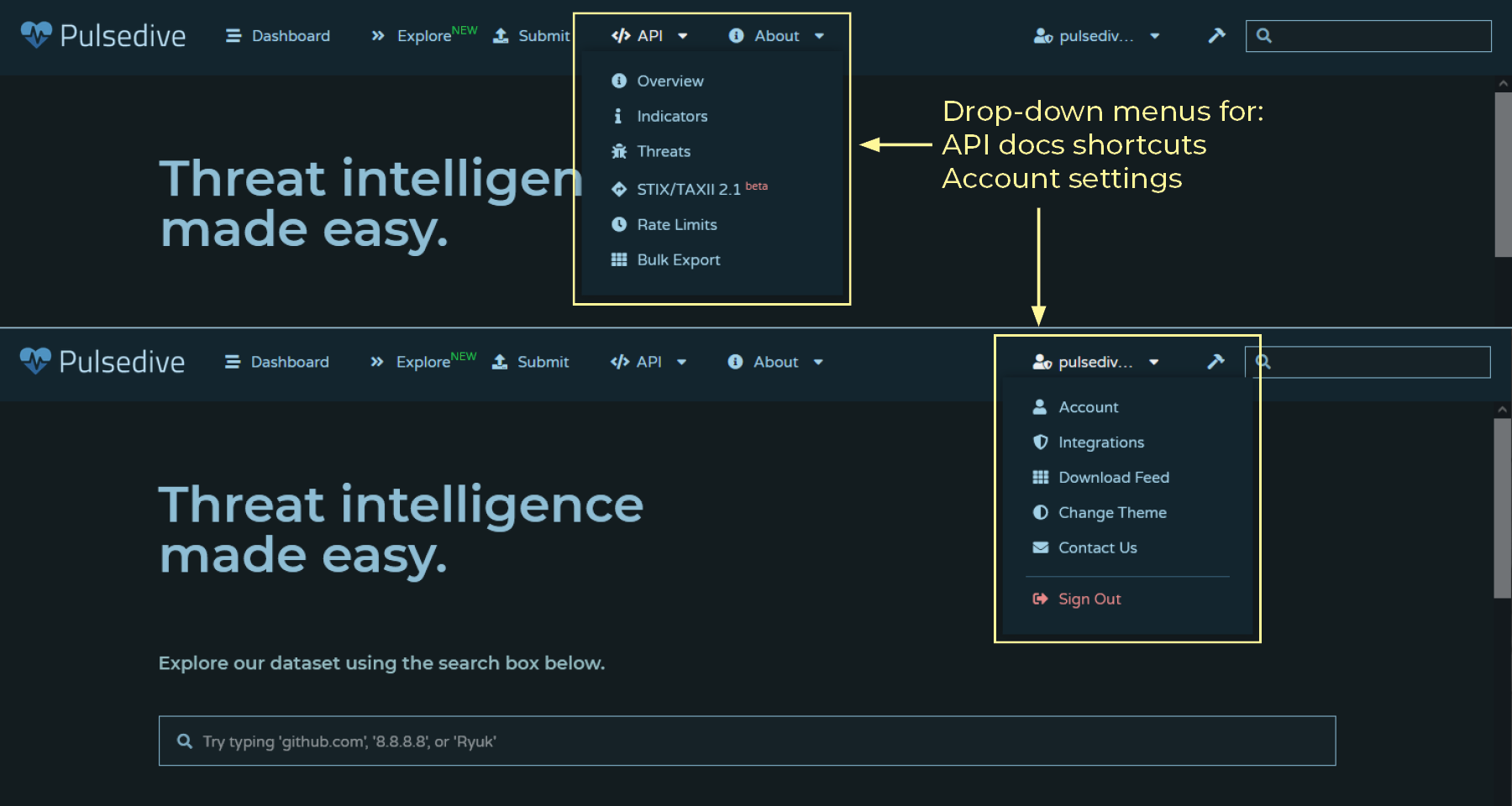Expand the pulsediv… account dropdown in top navbar

1097,36
